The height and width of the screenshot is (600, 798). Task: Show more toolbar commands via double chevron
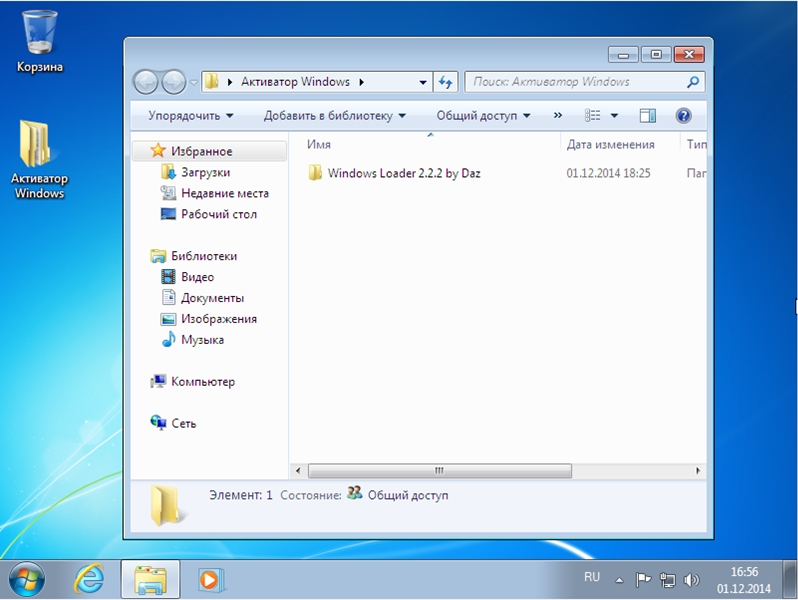(x=558, y=116)
